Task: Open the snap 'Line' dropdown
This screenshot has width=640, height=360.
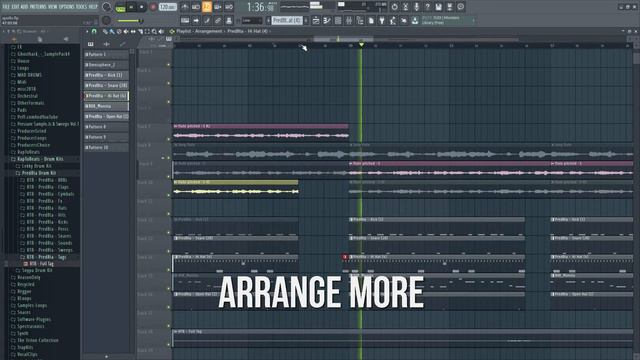Action: pyautogui.click(x=252, y=20)
